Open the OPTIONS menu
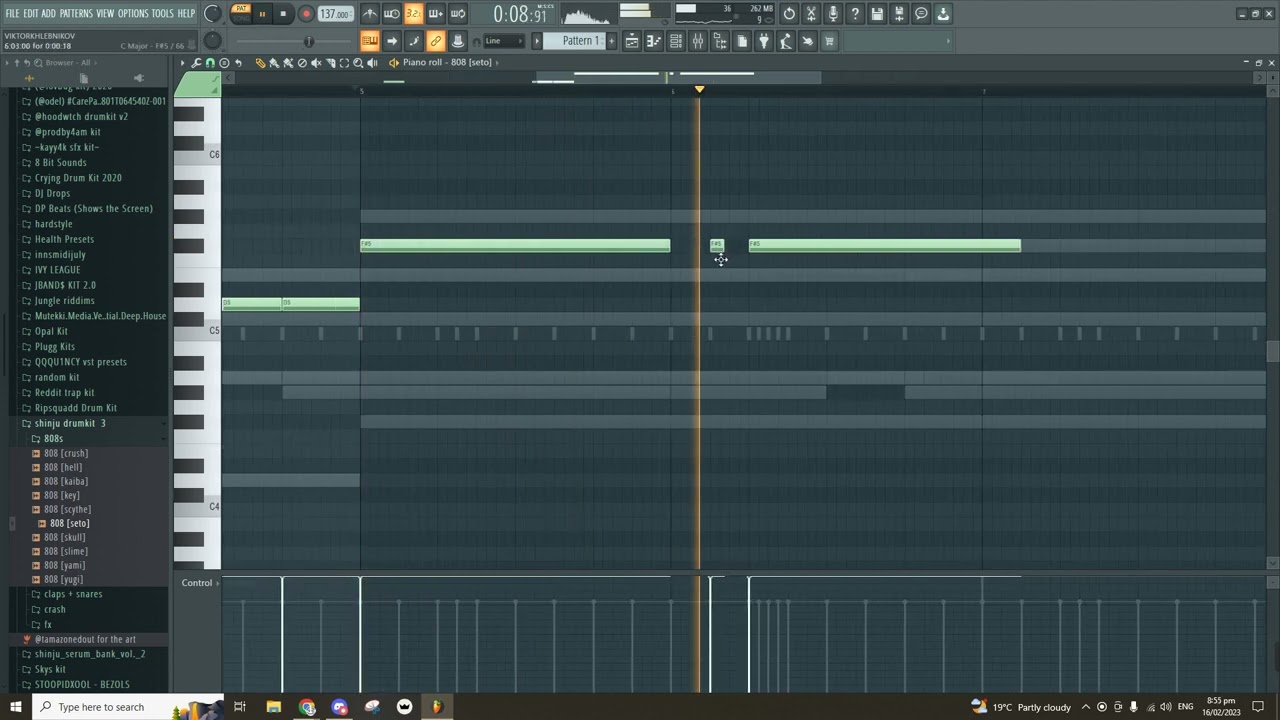The image size is (1280, 720). coord(133,13)
